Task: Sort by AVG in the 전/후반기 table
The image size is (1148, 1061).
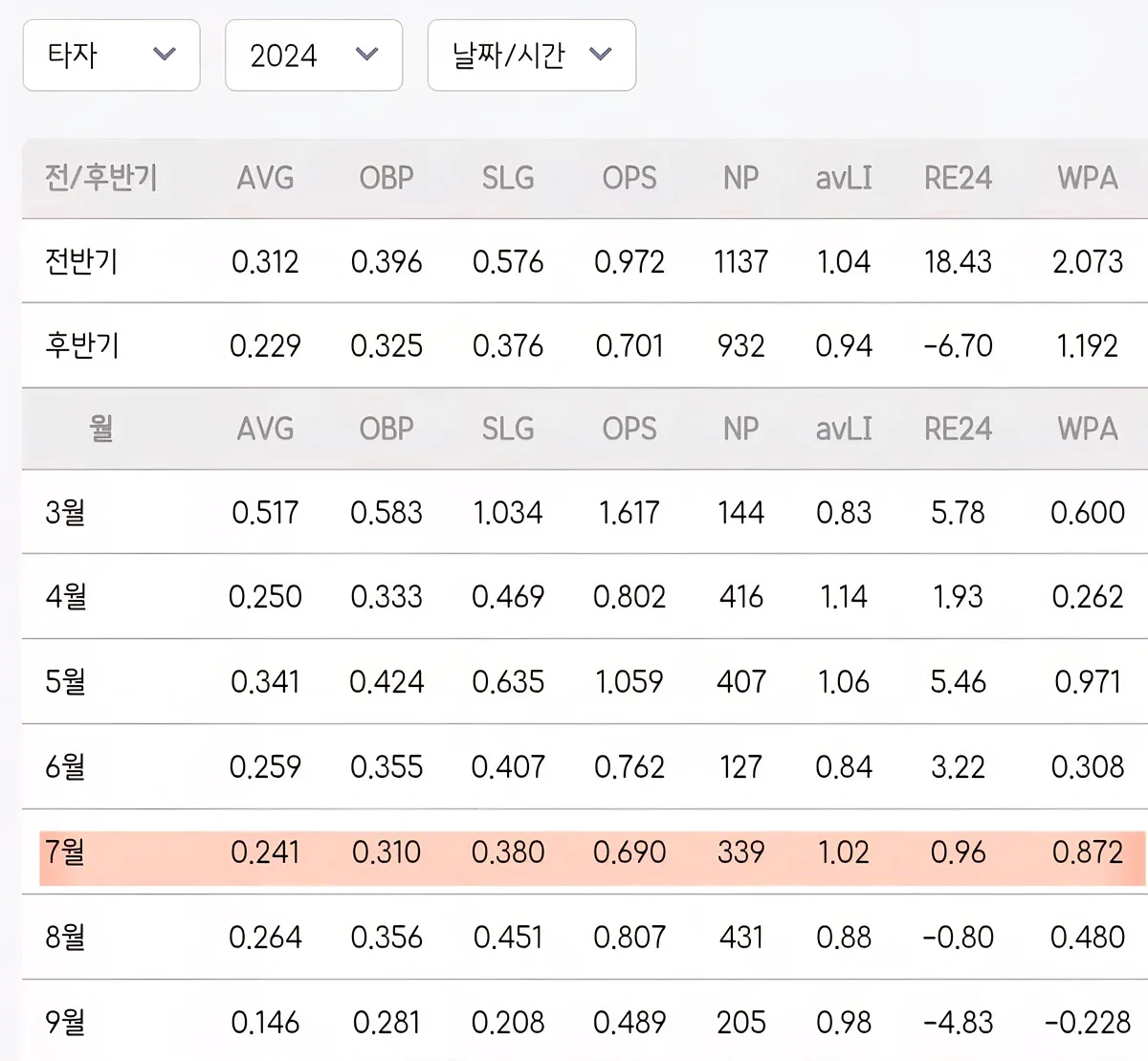Action: [x=266, y=178]
